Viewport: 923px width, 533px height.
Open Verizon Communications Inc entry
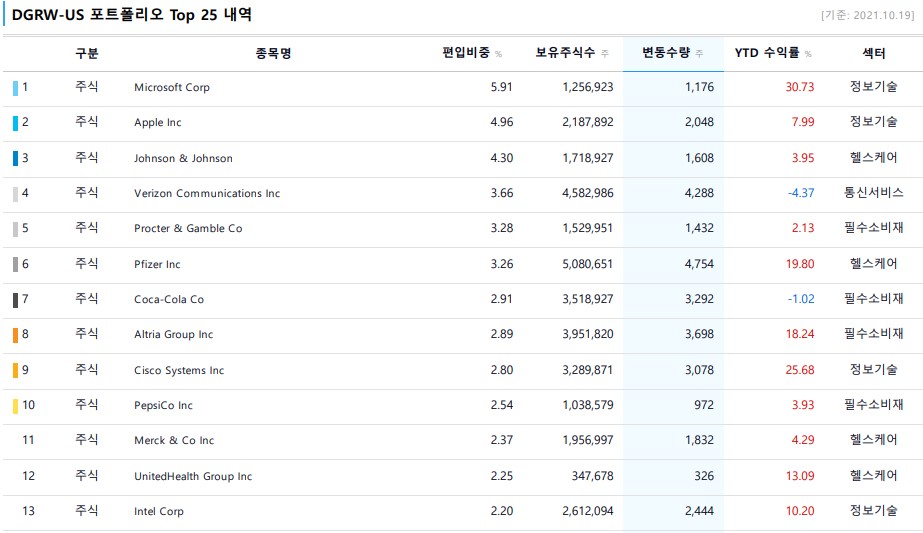207,193
